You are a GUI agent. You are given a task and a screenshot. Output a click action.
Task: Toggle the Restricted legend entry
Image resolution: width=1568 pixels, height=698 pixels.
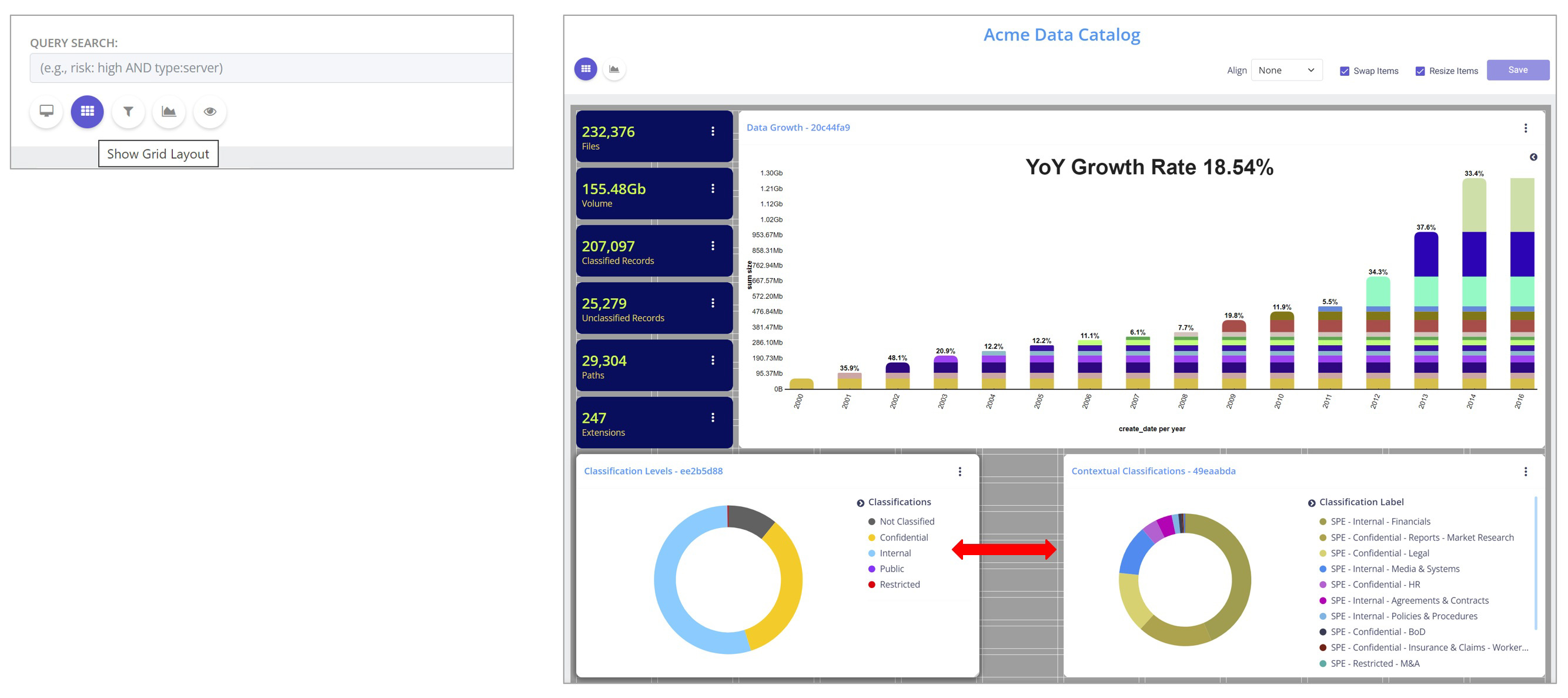pyautogui.click(x=894, y=585)
